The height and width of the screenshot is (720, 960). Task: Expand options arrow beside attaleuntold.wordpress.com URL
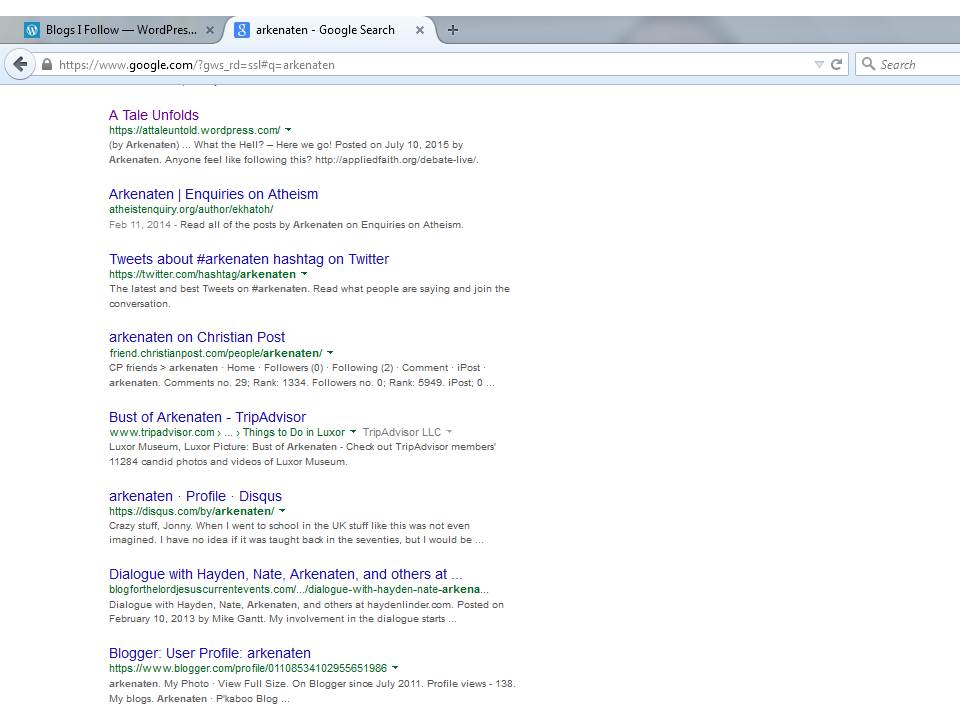point(288,130)
